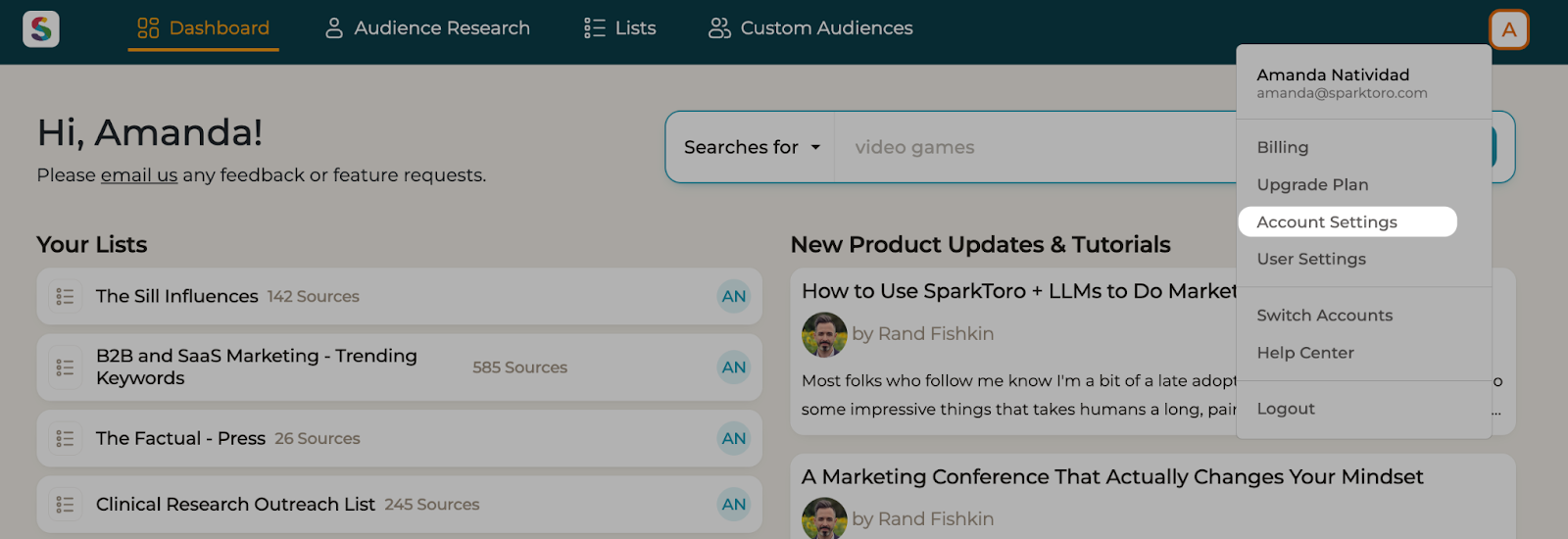Click list icon beside Clinical Research Outreach List
The height and width of the screenshot is (539, 1568).
(65, 505)
